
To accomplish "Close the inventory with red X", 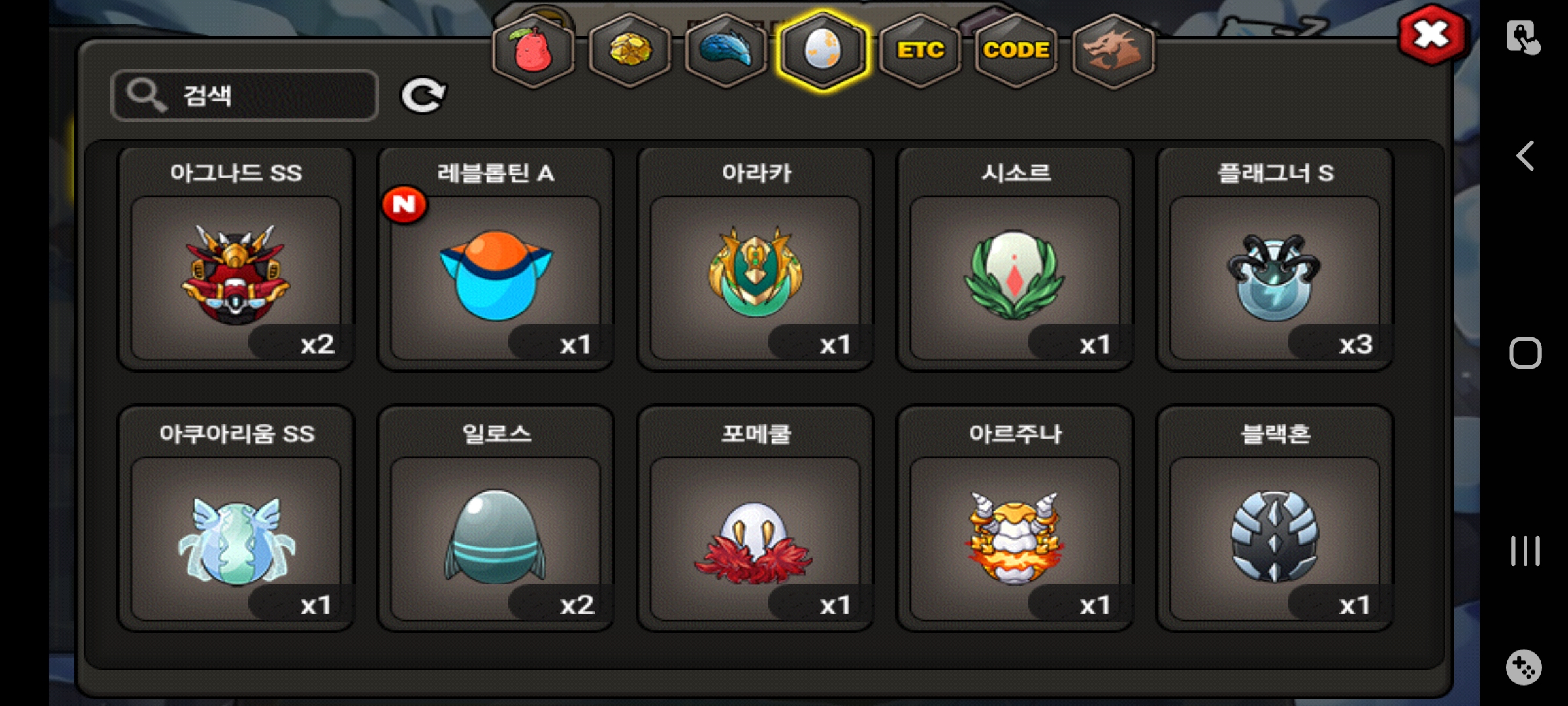I will click(x=1432, y=35).
